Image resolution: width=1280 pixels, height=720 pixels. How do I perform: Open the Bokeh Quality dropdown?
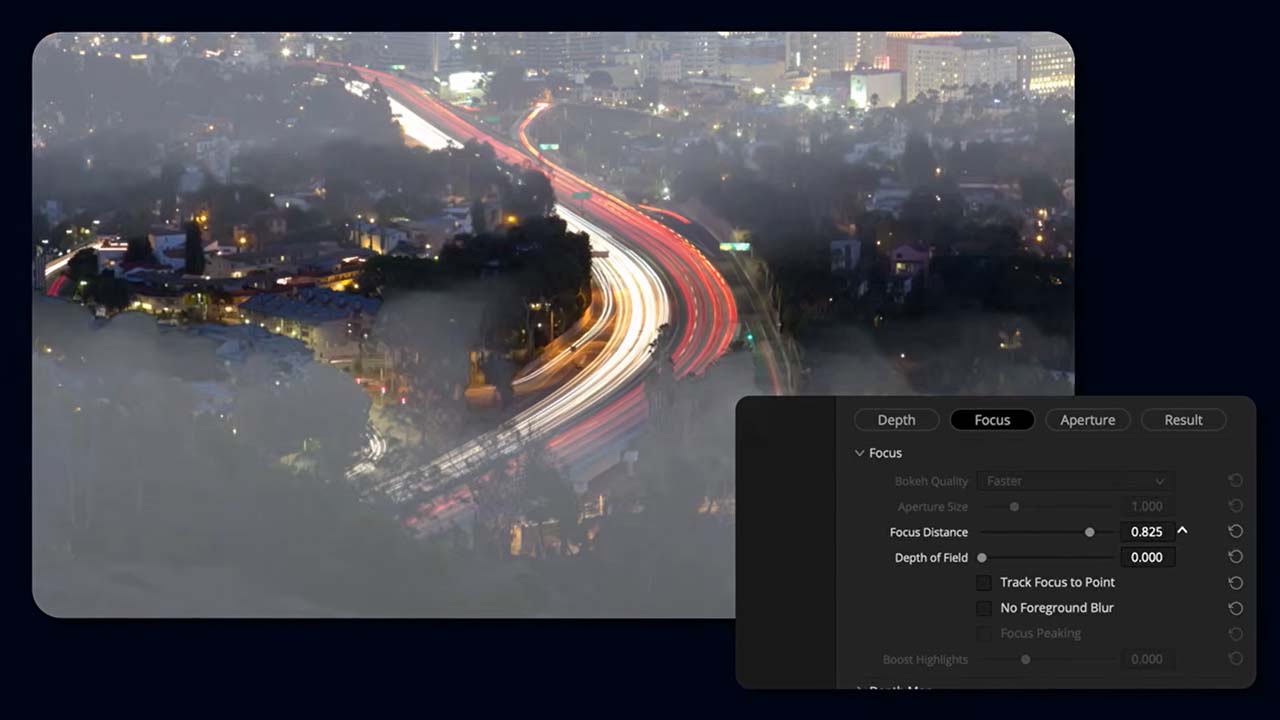pyautogui.click(x=1074, y=481)
